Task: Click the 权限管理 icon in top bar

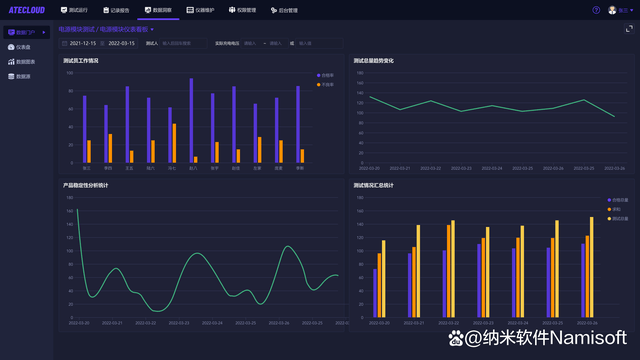Action: 232,10
